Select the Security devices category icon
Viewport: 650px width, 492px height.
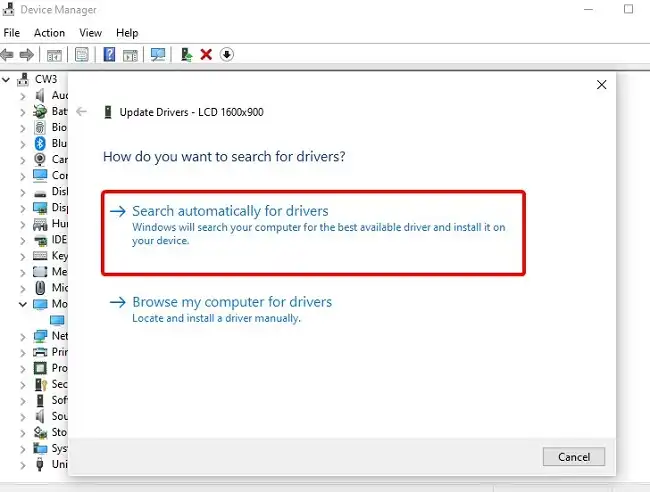[x=41, y=384]
